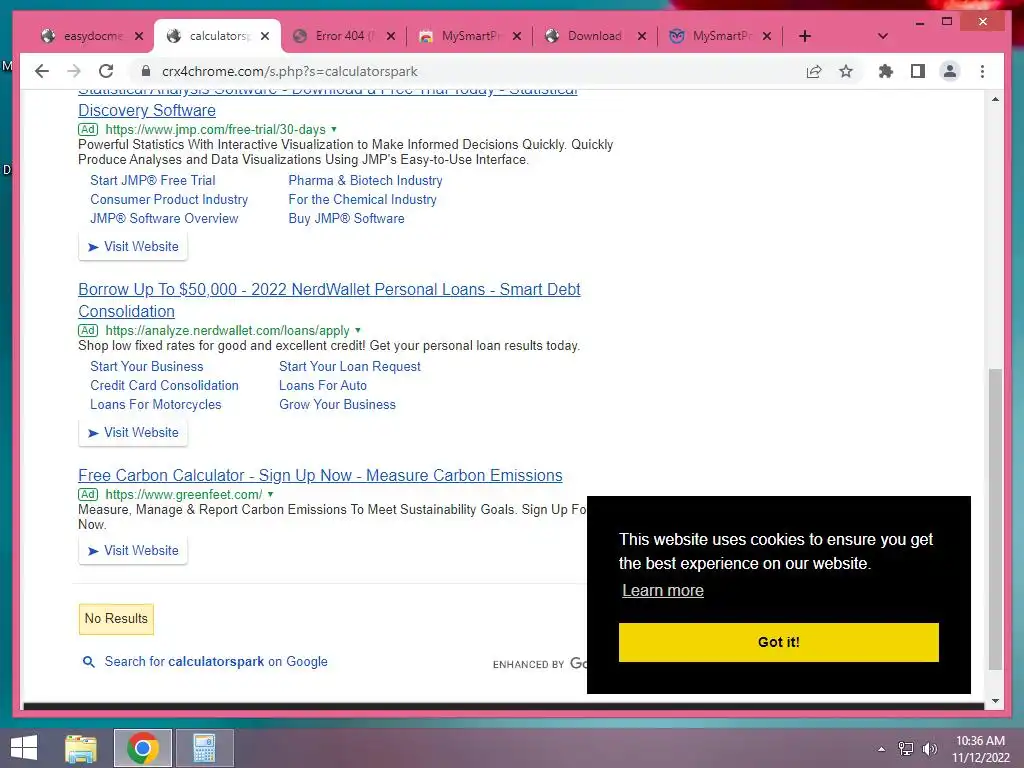The image size is (1024, 768).
Task: Open Credit Card Consolidation link
Action: (165, 385)
